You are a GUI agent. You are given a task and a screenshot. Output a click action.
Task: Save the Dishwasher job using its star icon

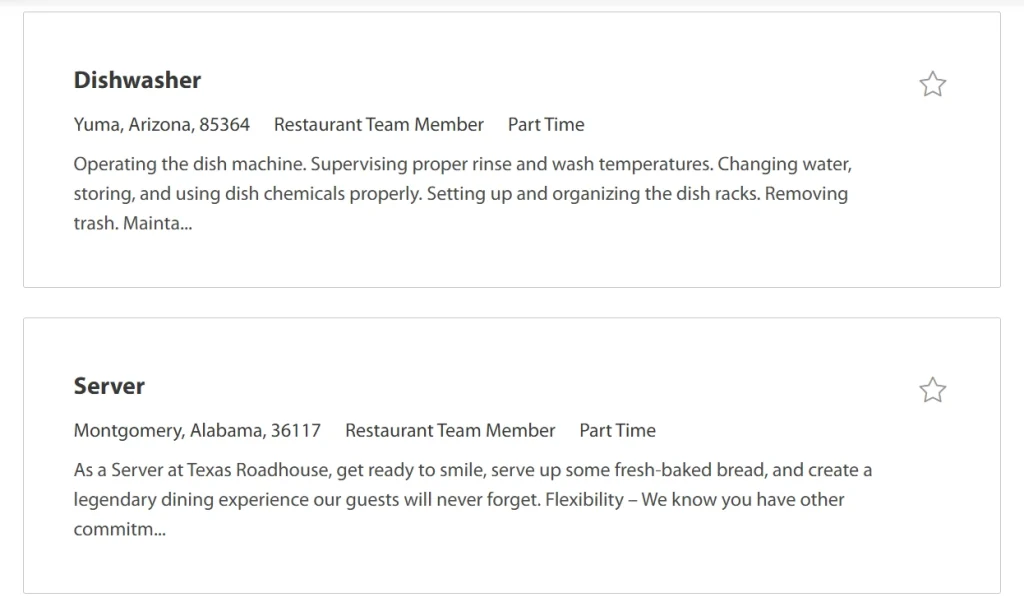point(932,84)
